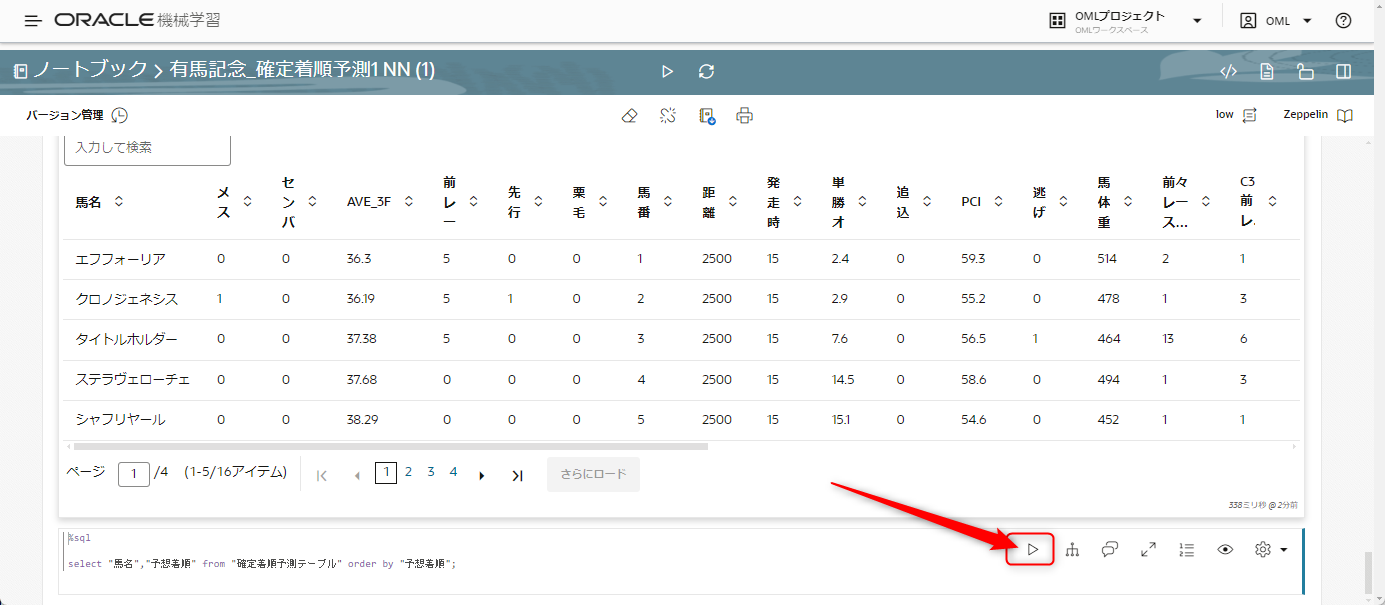The height and width of the screenshot is (605, 1385).
Task: Sort the table by 距離 column
Action: [x=732, y=202]
